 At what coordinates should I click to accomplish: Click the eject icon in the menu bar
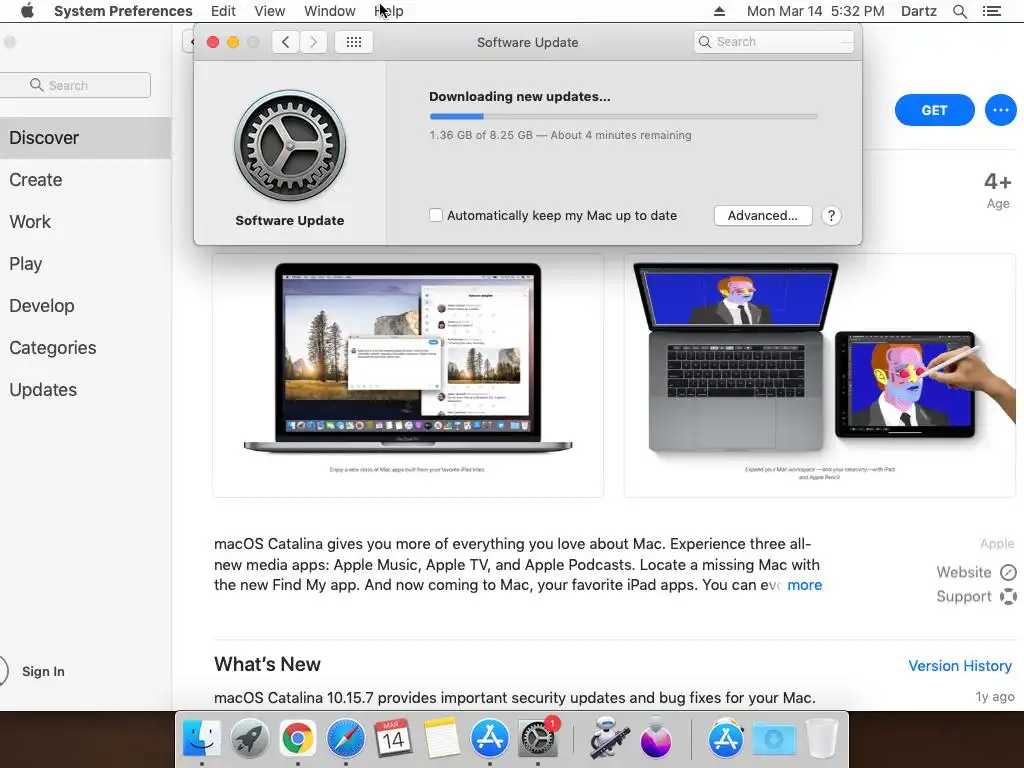click(719, 11)
